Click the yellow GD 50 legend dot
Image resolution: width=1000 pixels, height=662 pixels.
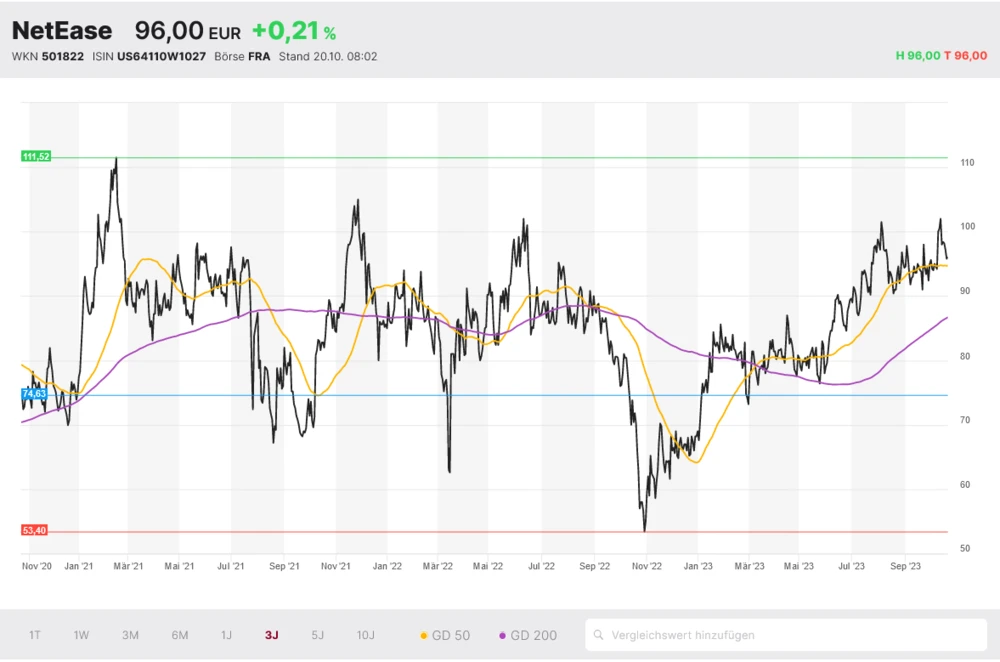pyautogui.click(x=424, y=635)
